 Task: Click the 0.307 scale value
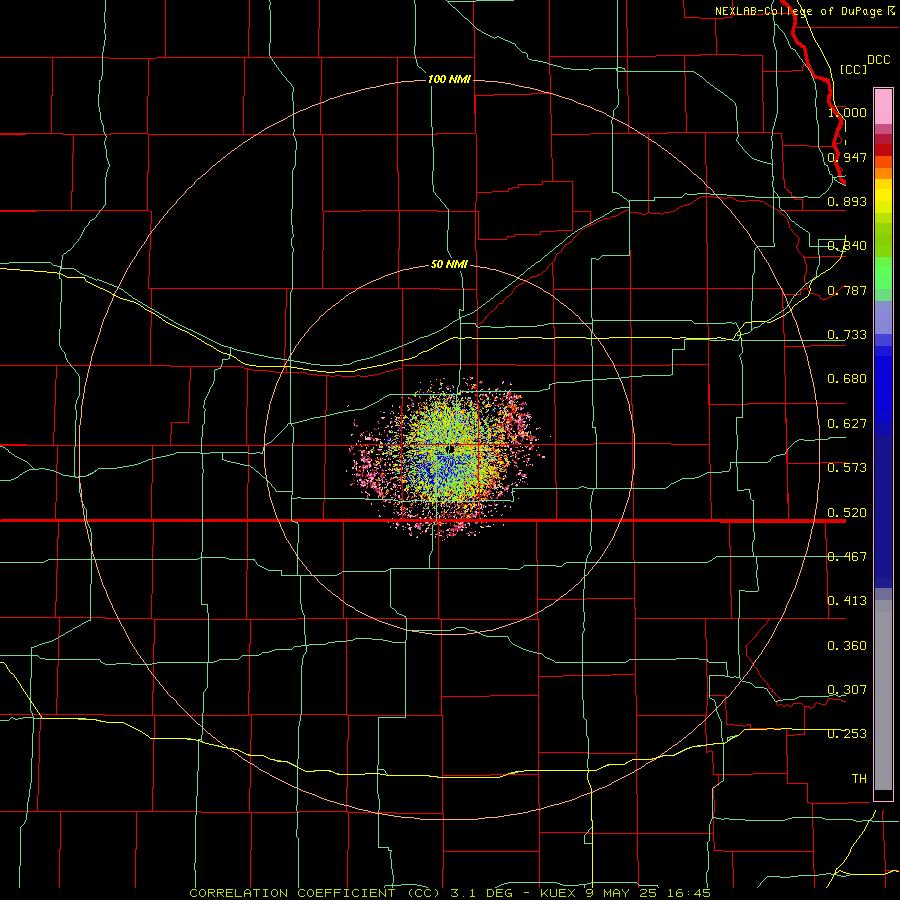[x=847, y=690]
